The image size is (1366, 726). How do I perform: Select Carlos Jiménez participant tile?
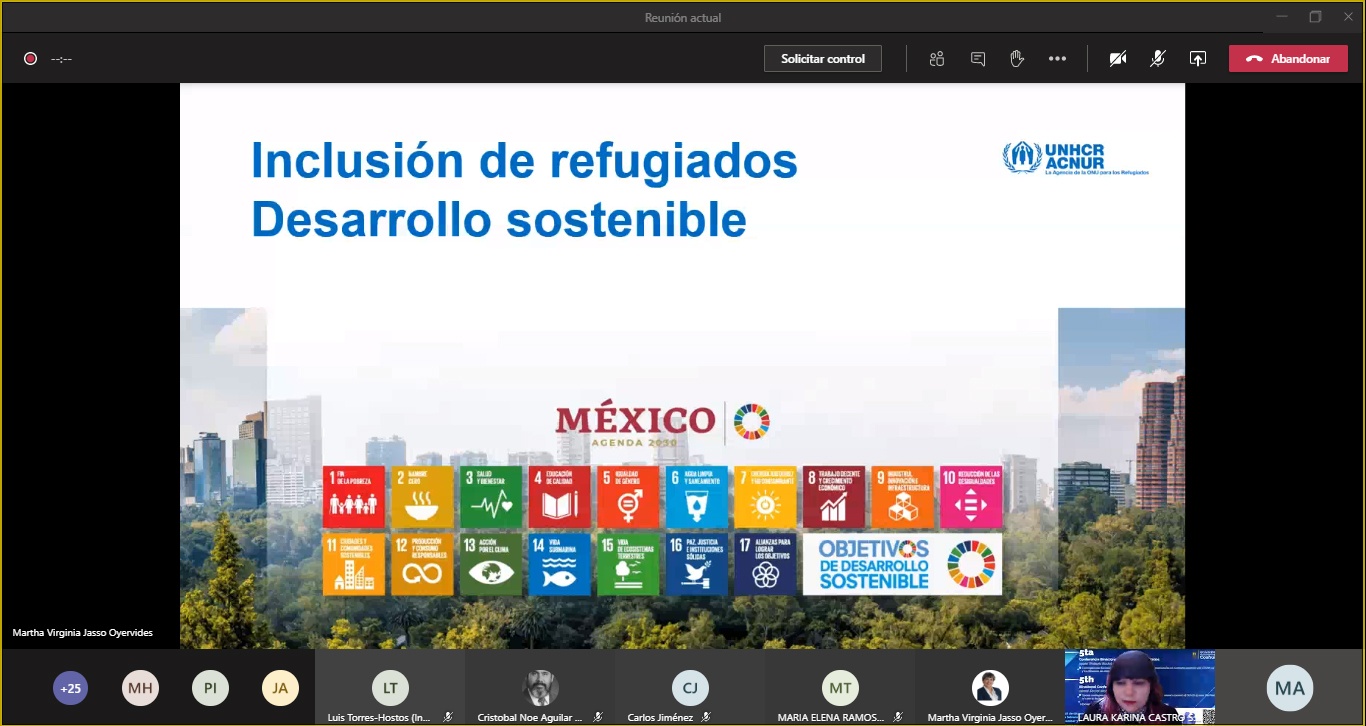pyautogui.click(x=690, y=688)
